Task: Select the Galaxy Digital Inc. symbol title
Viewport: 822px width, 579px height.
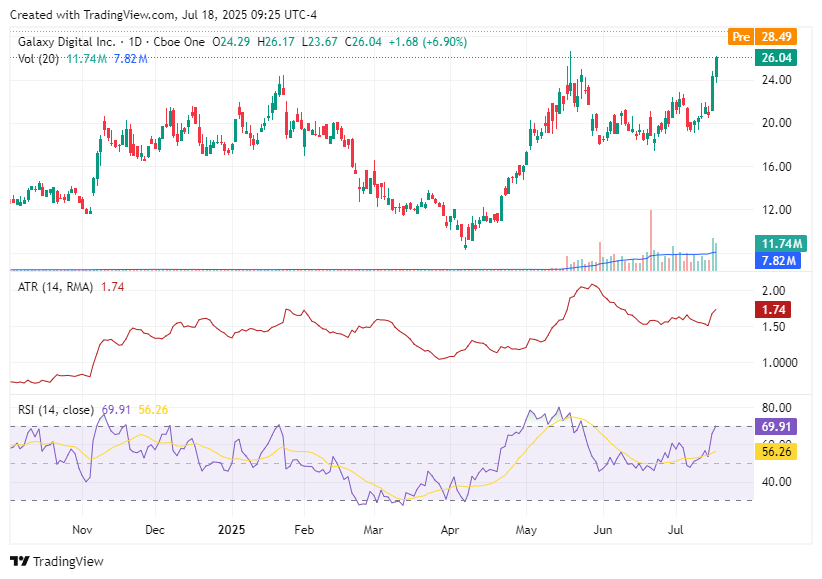Action: pos(67,42)
